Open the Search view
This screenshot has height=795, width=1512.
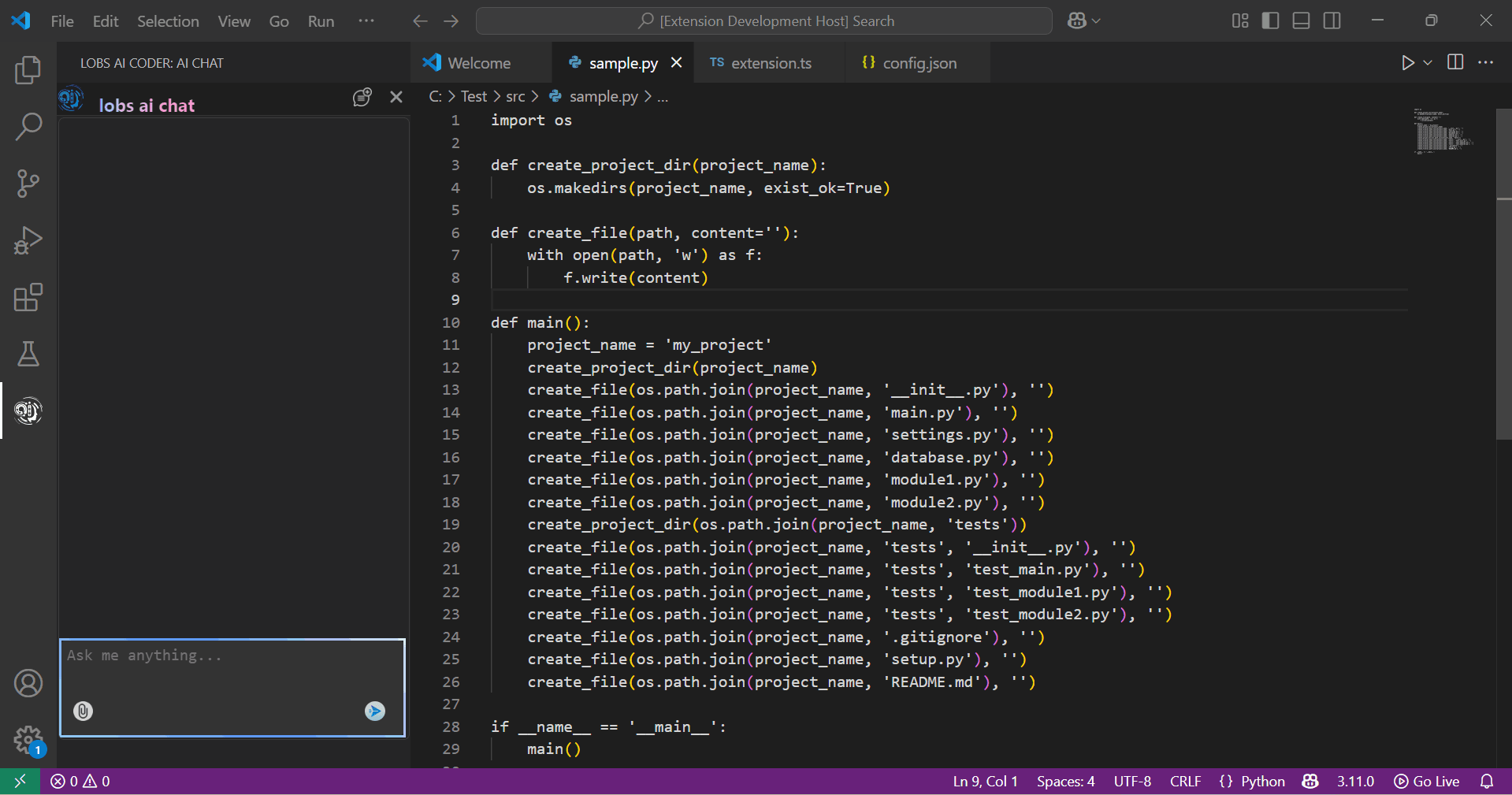[x=28, y=126]
